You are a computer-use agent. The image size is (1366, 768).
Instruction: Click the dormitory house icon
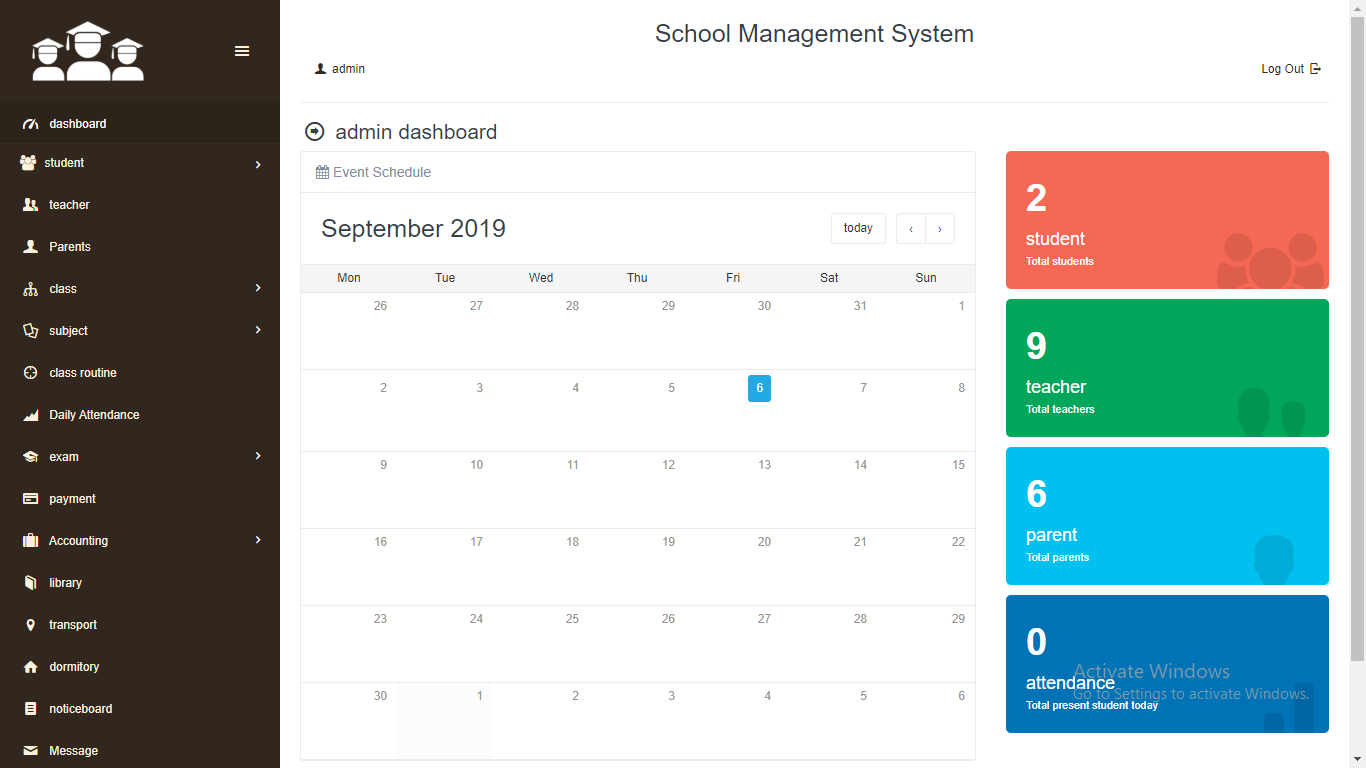[30, 667]
